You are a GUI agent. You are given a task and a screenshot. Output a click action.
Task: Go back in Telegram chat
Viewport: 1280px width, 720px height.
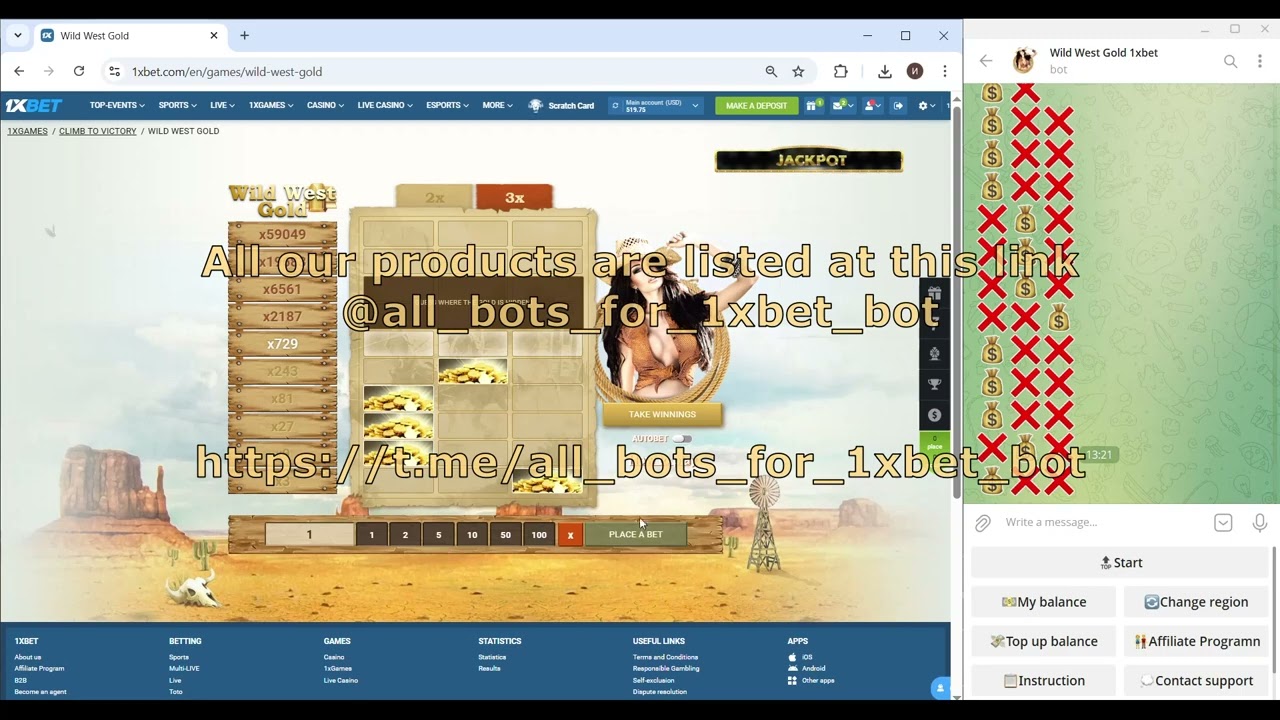[986, 61]
